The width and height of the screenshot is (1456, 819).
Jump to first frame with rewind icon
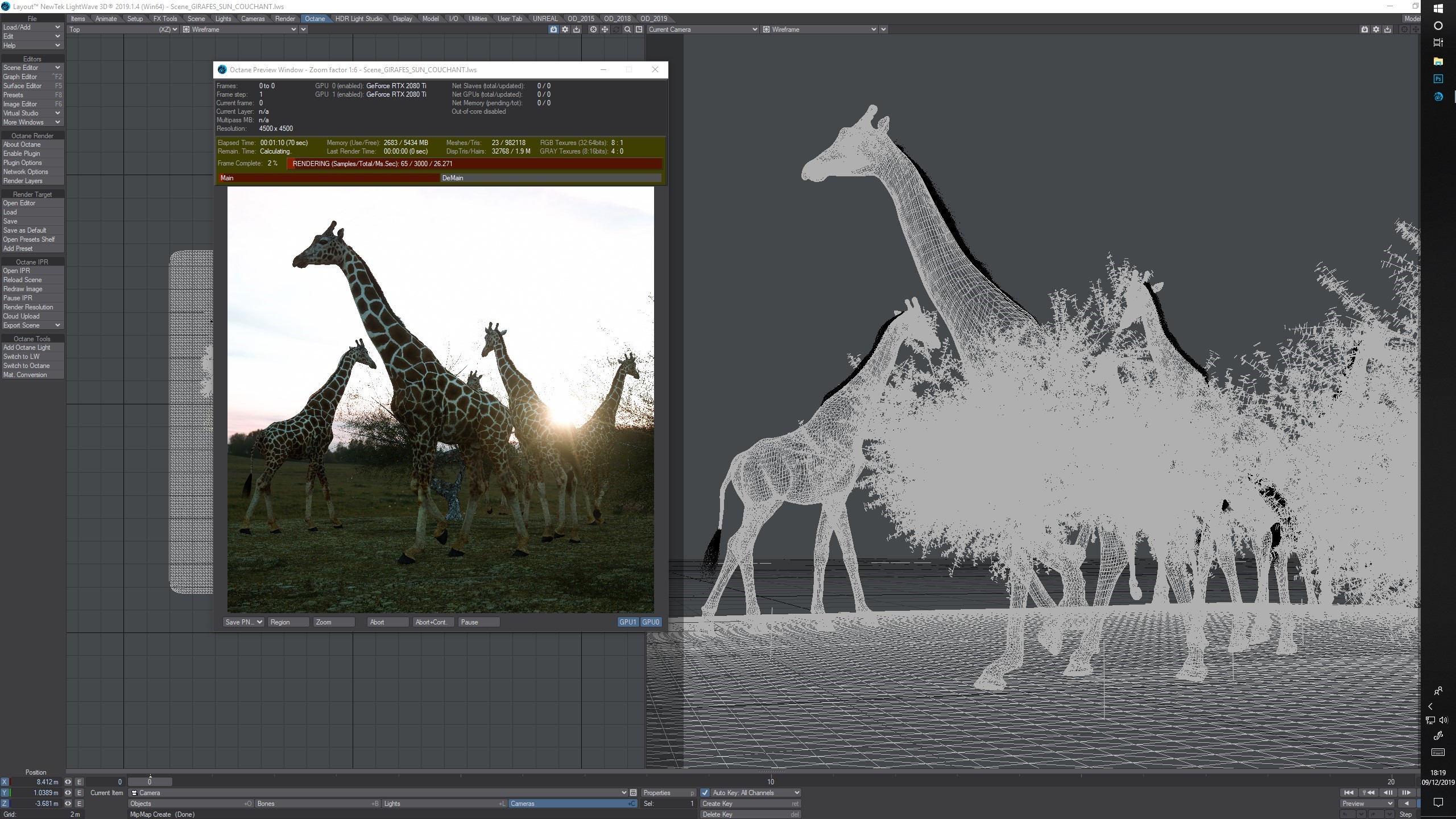(1348, 793)
